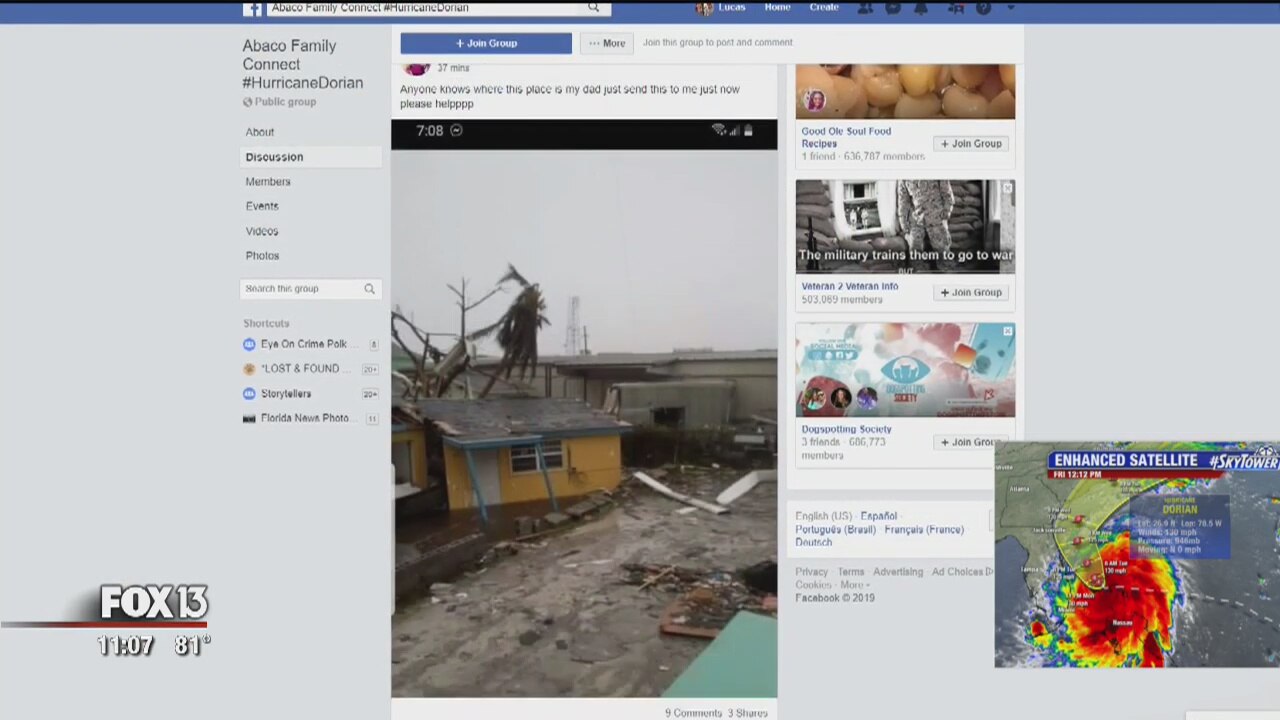Open the Friend Requests icon
Screen dimensions: 1280x720
pyautogui.click(x=865, y=8)
